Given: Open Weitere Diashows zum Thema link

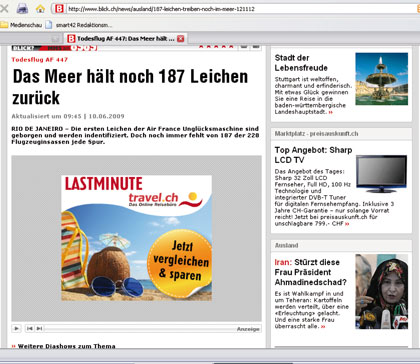Looking at the screenshot, I should (66, 346).
